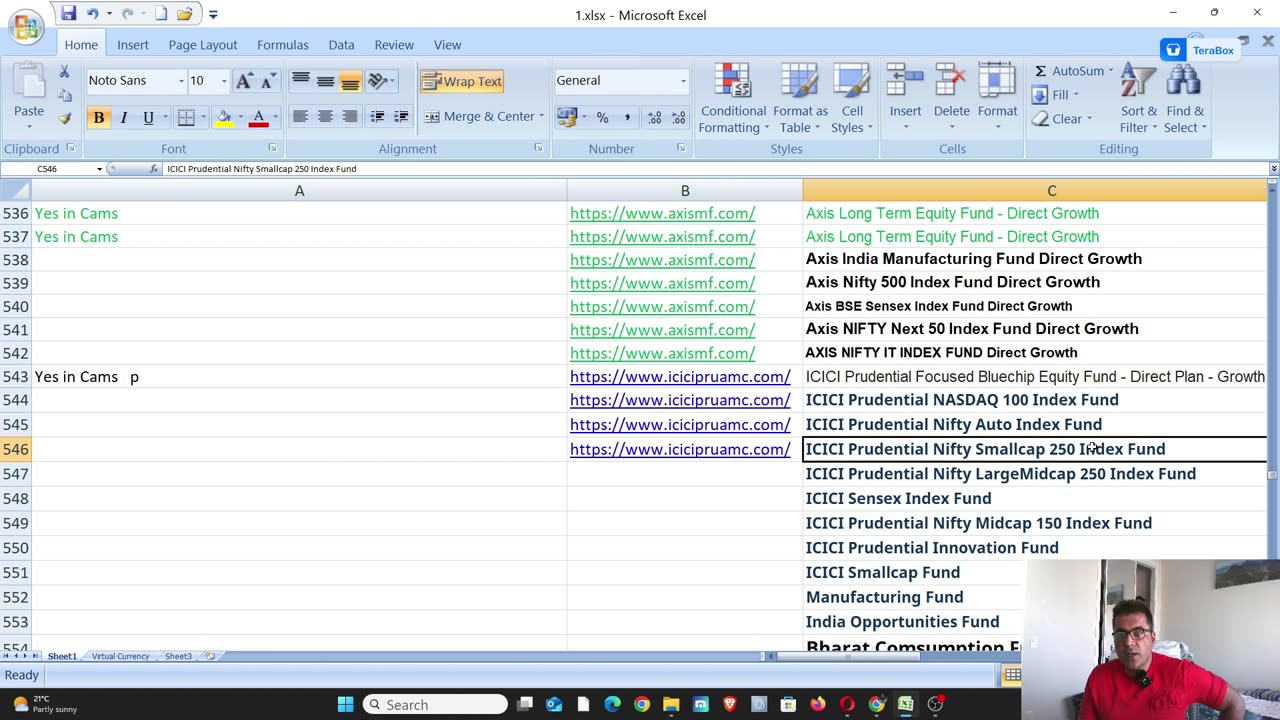Open the font name dropdown Noto Sans
Screen dimensions: 1280x720
click(x=181, y=81)
